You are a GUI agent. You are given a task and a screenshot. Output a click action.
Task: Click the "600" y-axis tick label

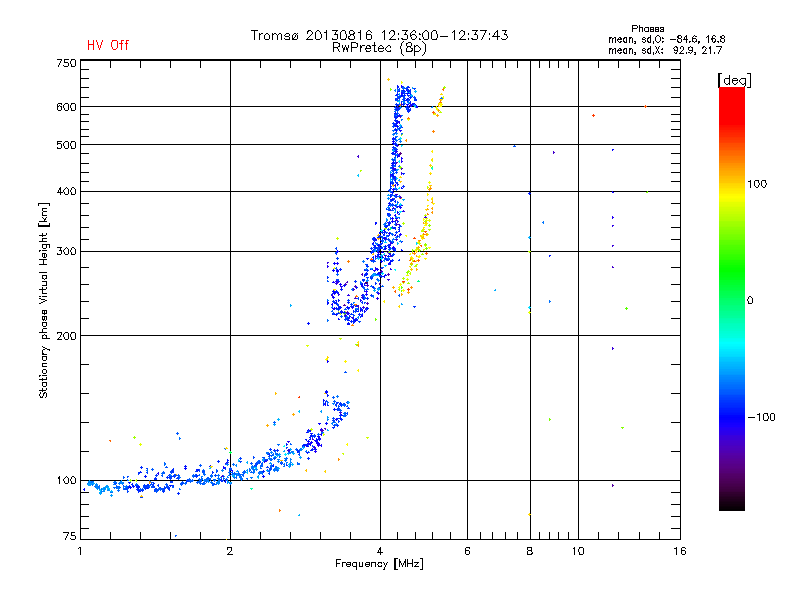(x=66, y=107)
